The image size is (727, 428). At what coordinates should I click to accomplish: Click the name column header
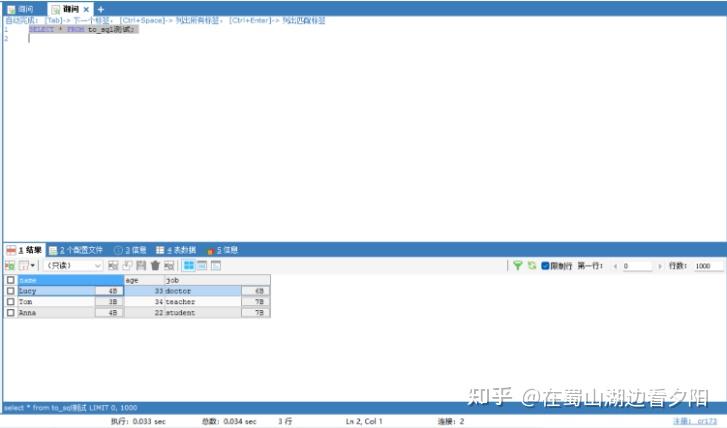tap(70, 280)
